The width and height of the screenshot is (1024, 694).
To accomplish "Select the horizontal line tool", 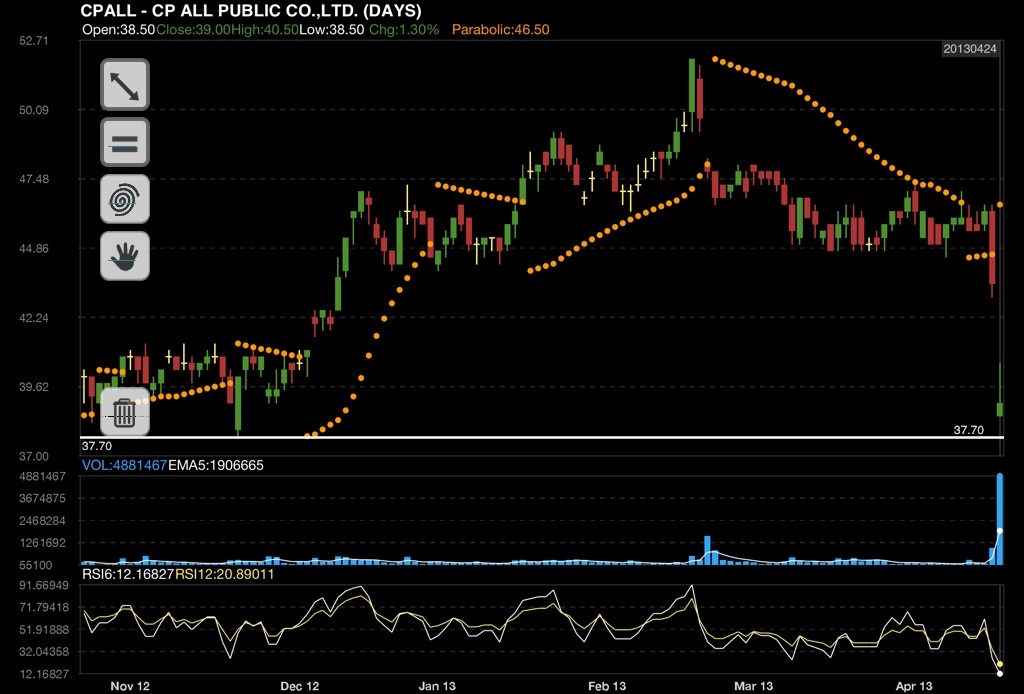I will (125, 142).
